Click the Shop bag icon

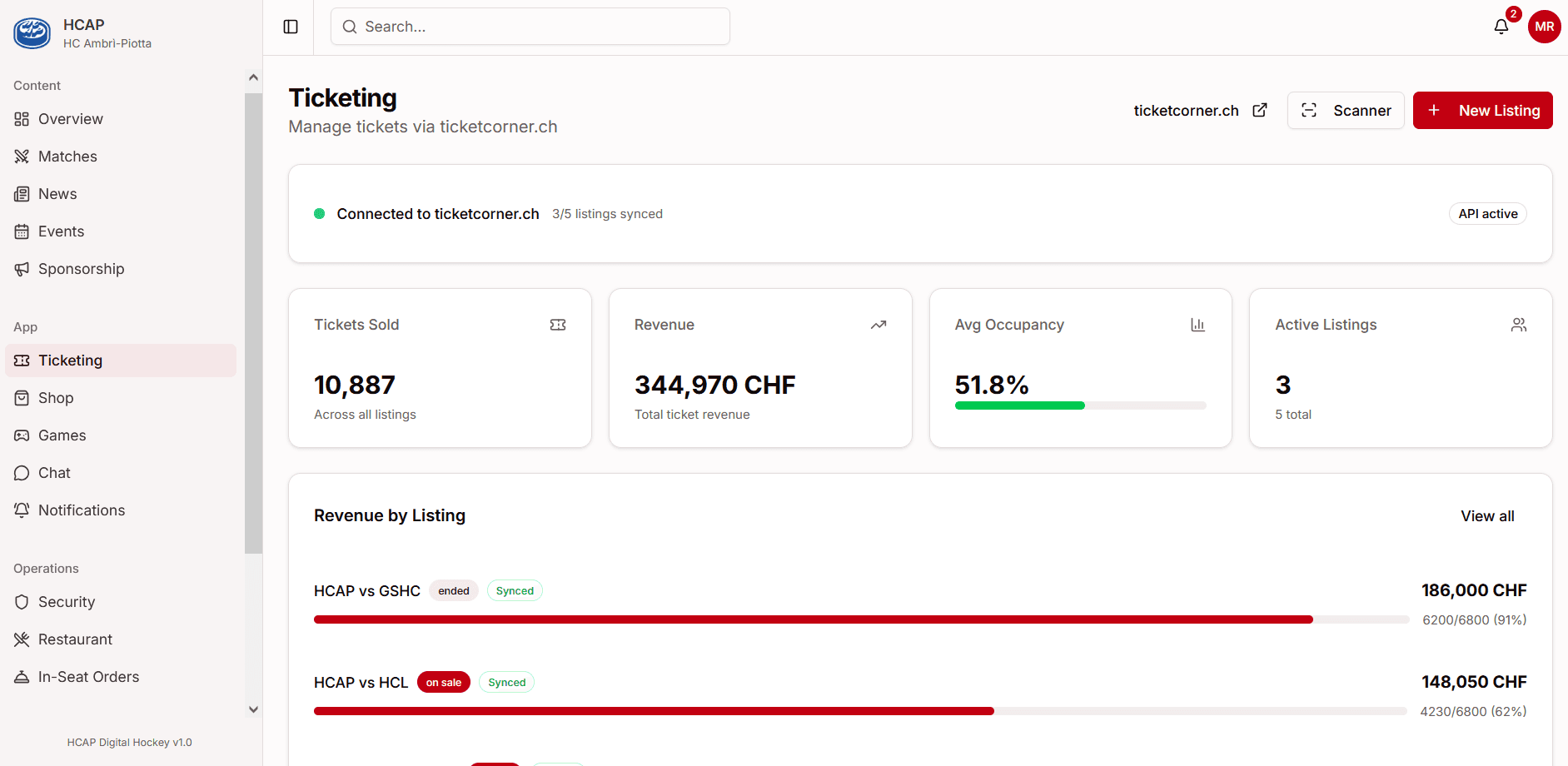(x=22, y=398)
